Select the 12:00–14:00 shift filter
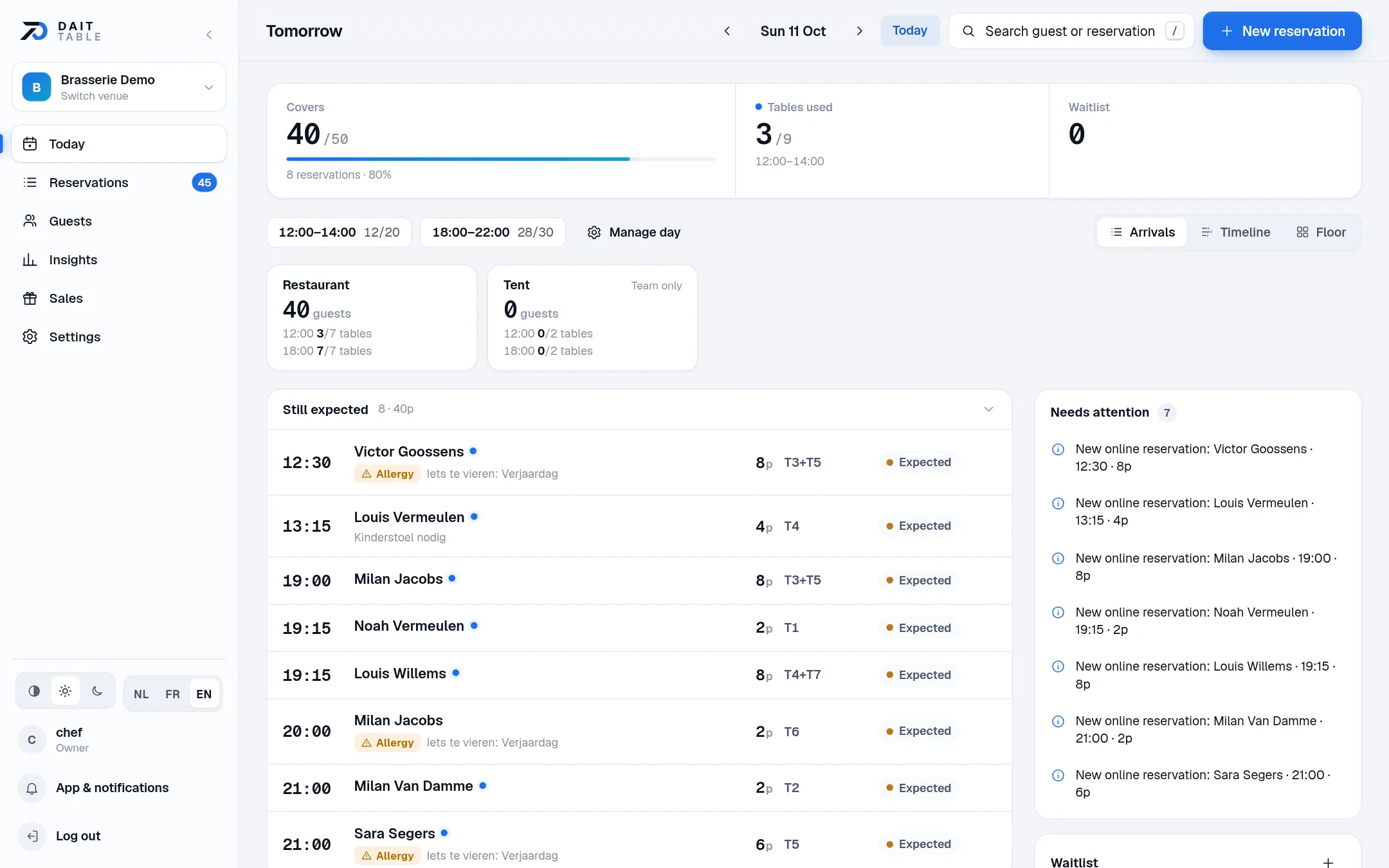The height and width of the screenshot is (868, 1389). pyautogui.click(x=339, y=232)
